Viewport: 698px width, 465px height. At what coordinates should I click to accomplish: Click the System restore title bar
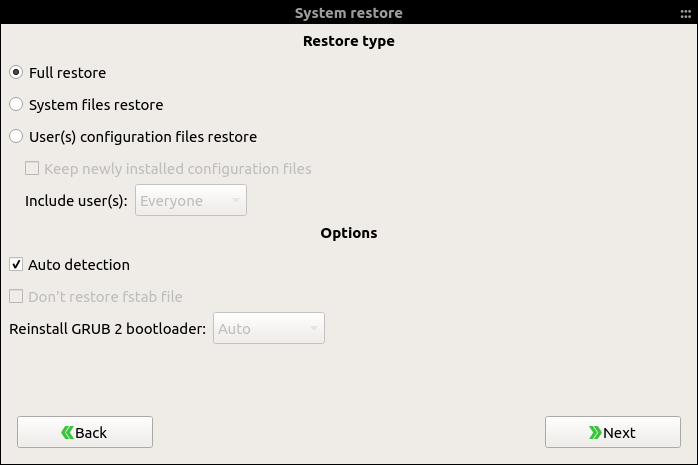point(349,12)
